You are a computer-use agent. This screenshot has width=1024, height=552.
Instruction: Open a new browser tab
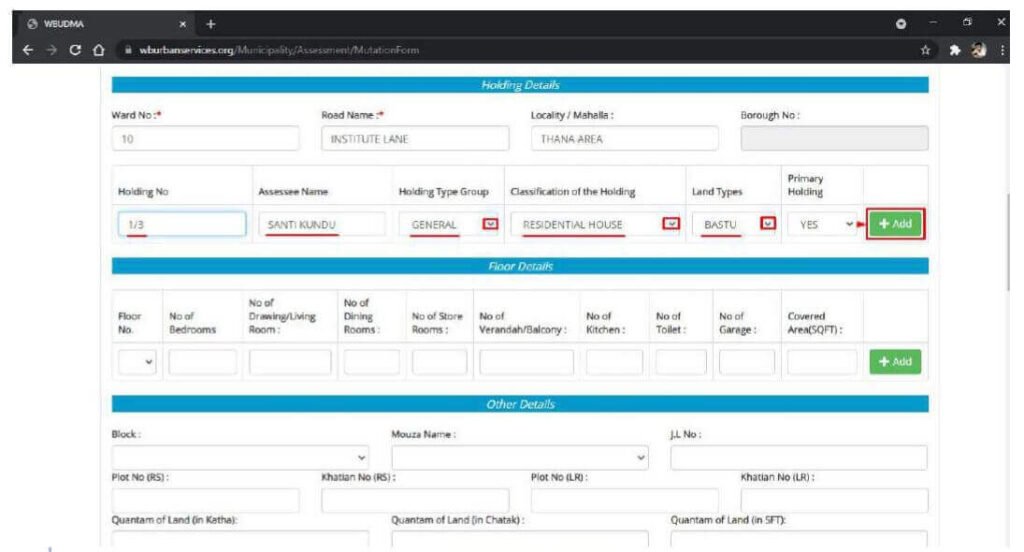[210, 24]
